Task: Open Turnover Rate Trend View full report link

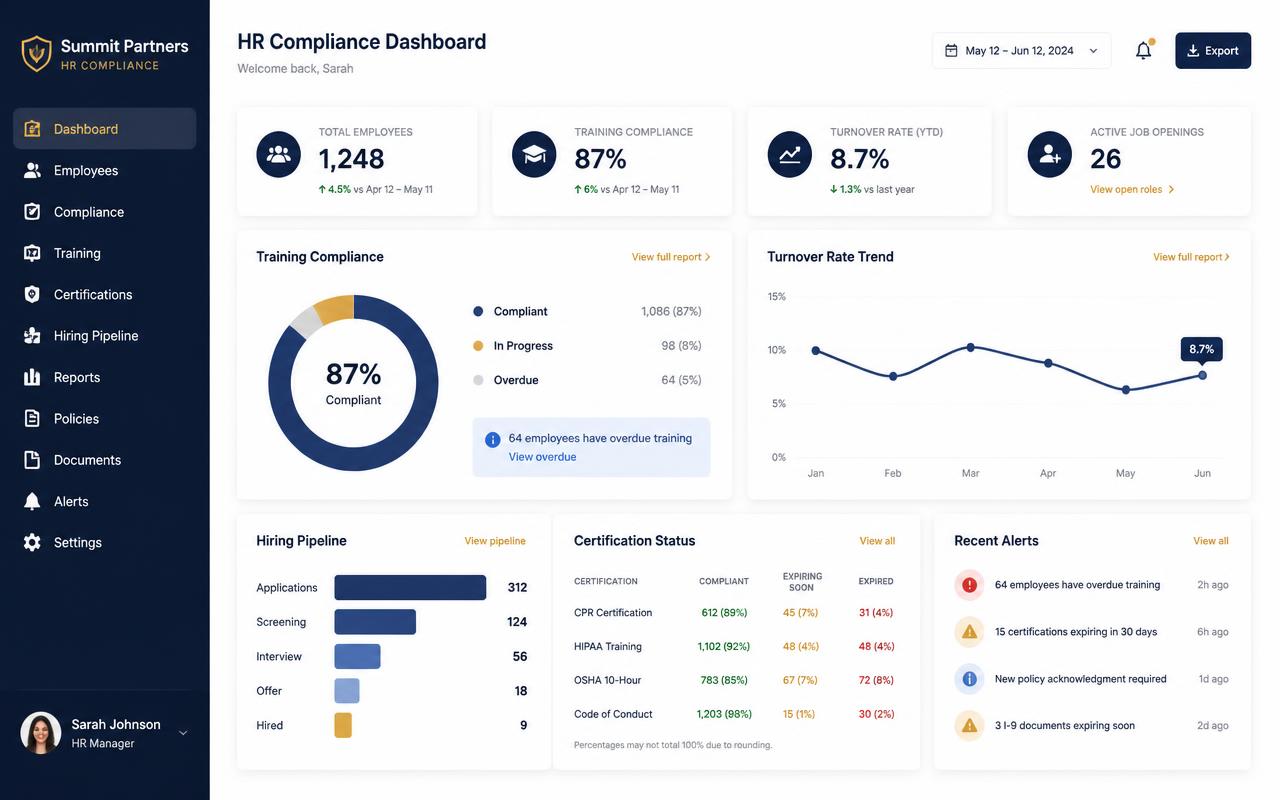Action: click(x=1192, y=257)
